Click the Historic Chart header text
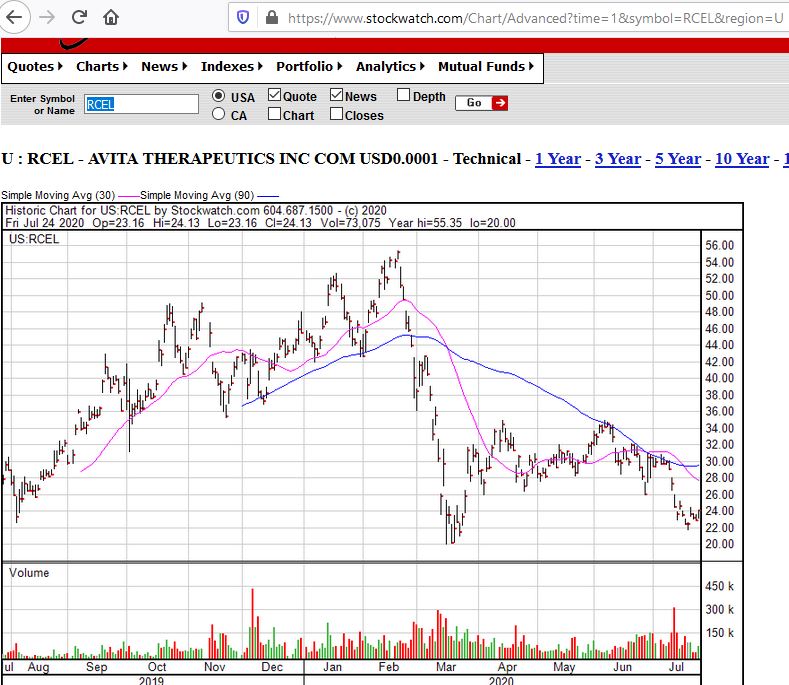Screen dimensions: 789x685 click(x=196, y=210)
